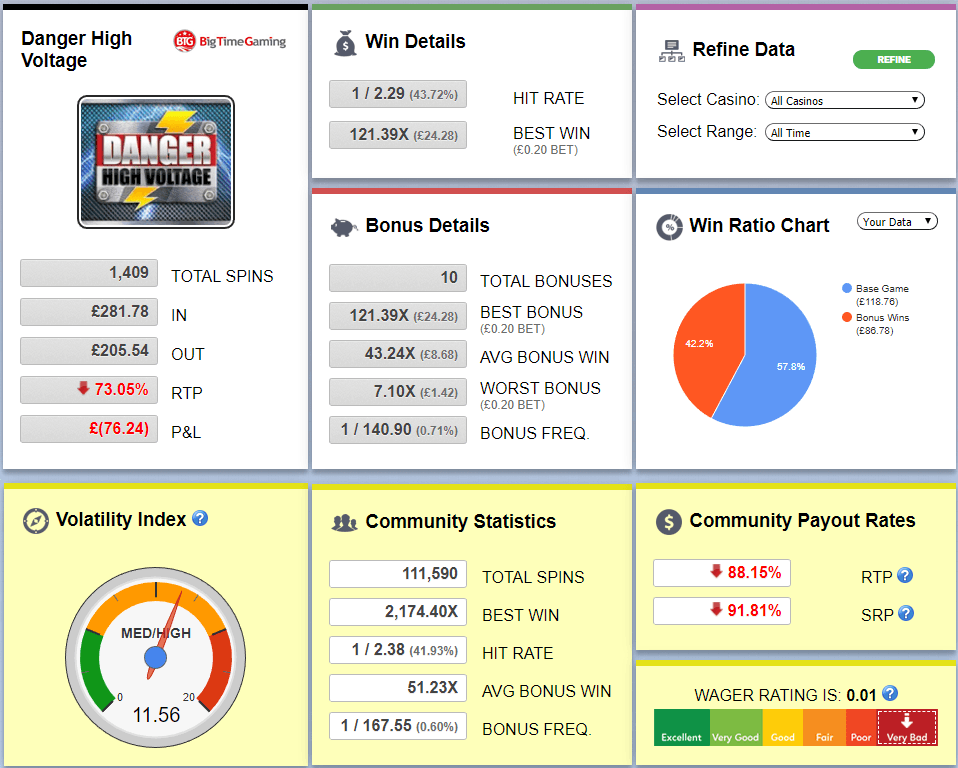
Task: Click the community 111,590 total spins field
Action: (x=398, y=574)
